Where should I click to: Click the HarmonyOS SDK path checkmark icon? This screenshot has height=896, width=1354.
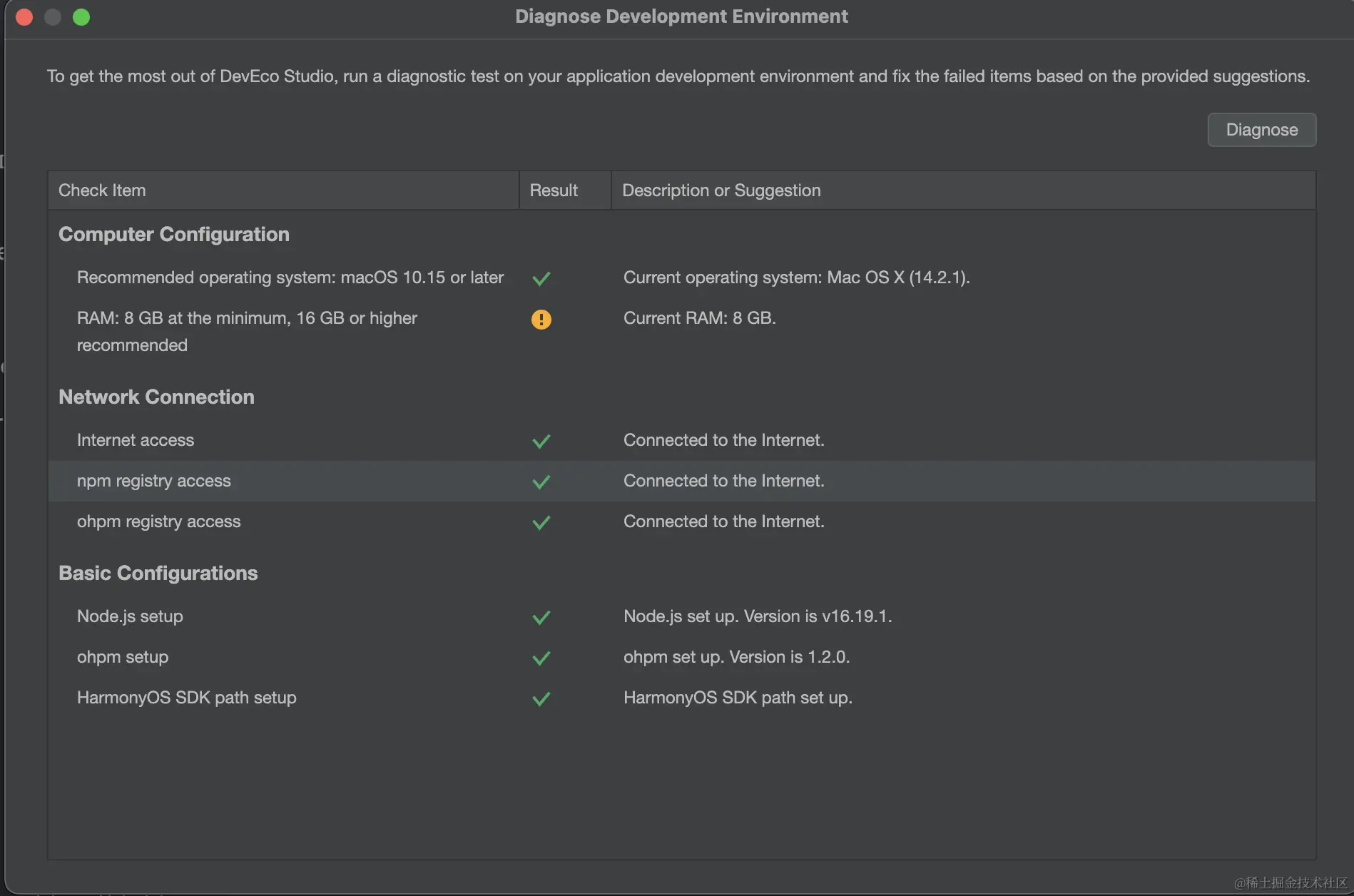point(541,698)
